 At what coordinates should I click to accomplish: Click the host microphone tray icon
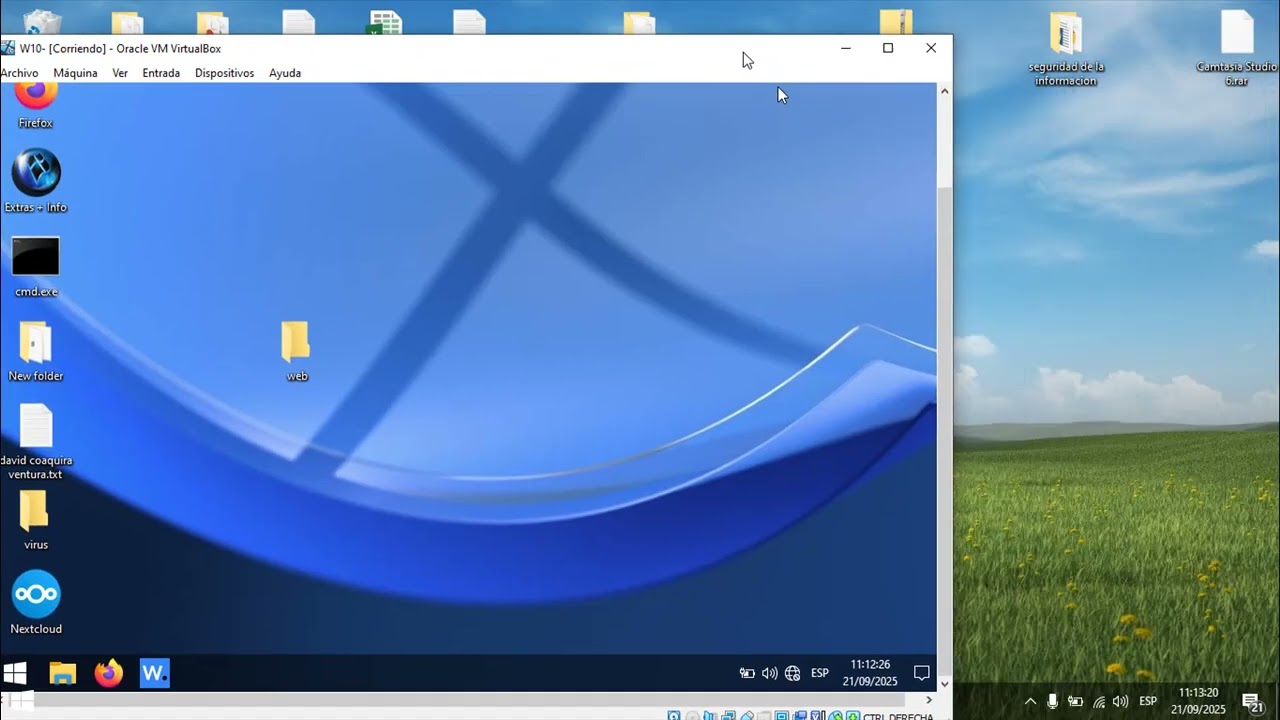(x=1053, y=701)
